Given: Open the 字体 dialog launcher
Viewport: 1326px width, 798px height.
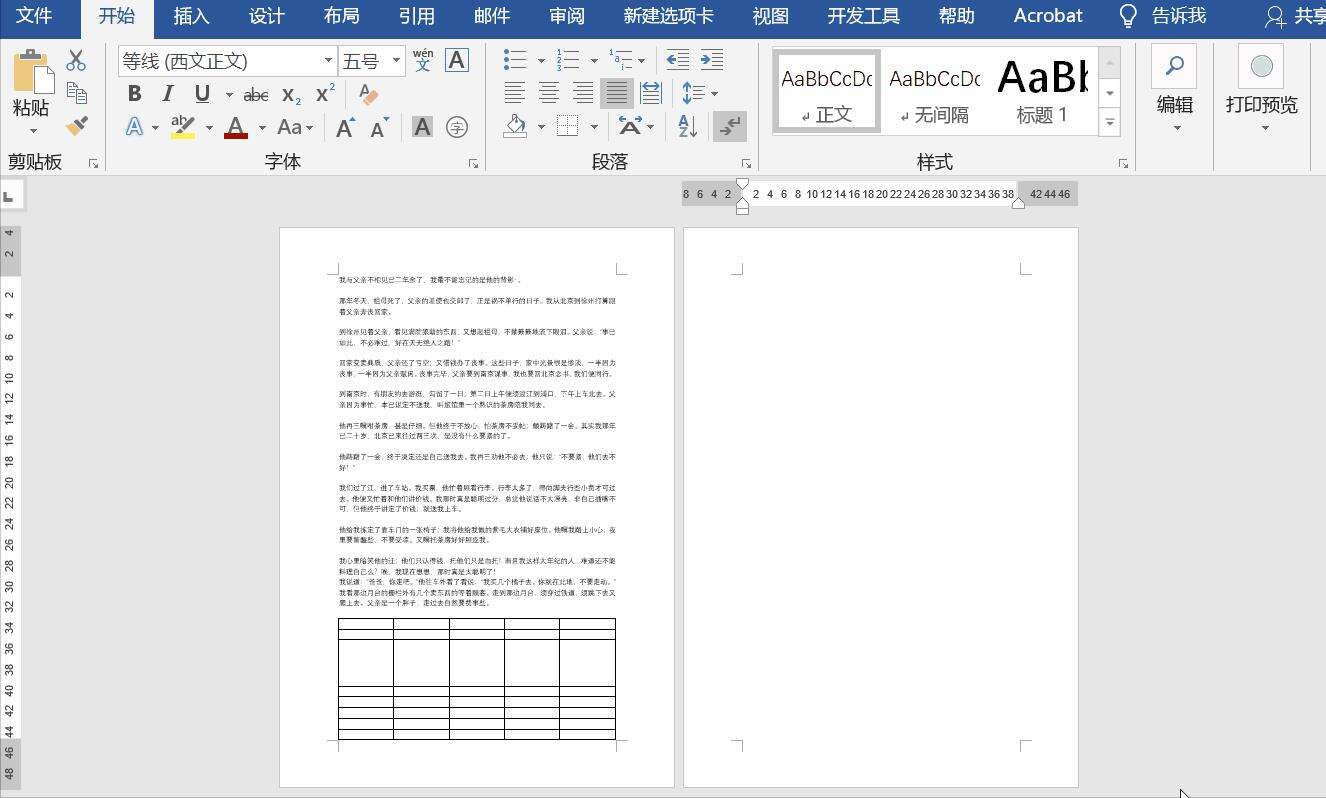Looking at the screenshot, I should pyautogui.click(x=473, y=163).
